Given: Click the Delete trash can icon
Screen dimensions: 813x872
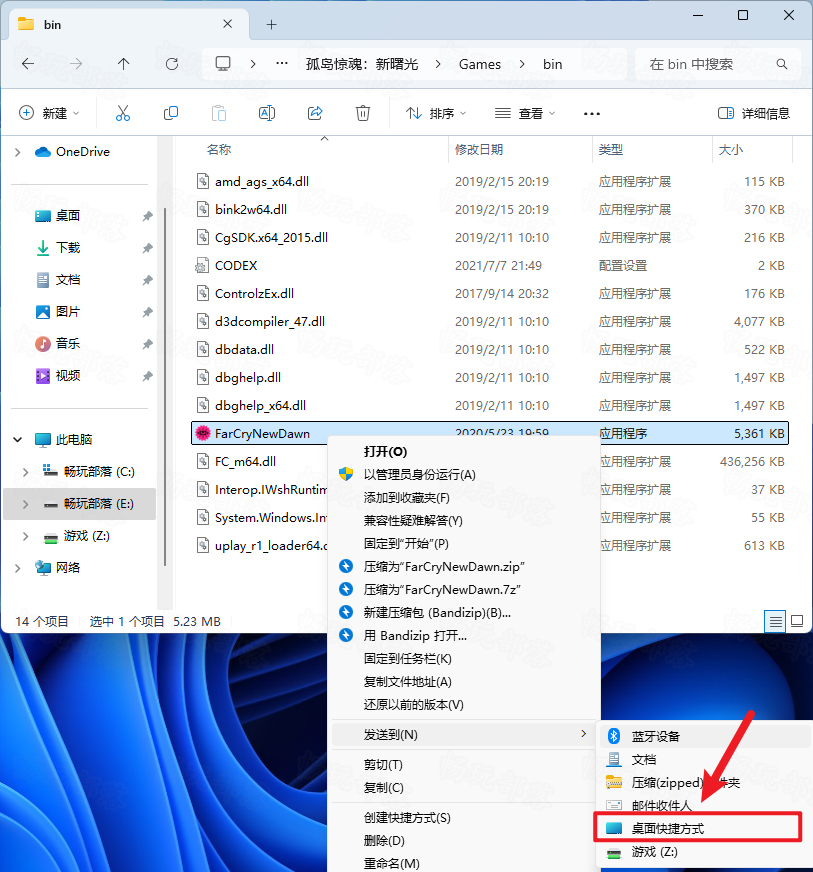Looking at the screenshot, I should click(x=363, y=113).
